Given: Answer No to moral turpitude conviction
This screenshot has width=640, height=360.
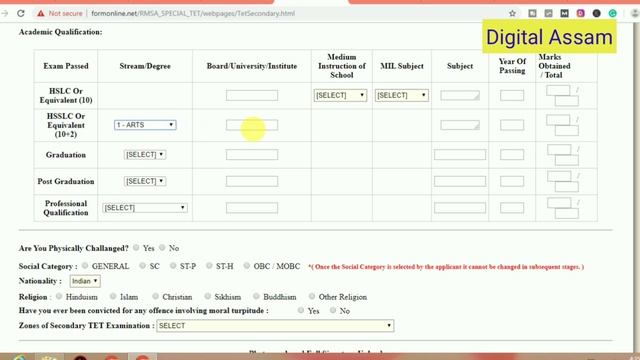Looking at the screenshot, I should [x=333, y=310].
